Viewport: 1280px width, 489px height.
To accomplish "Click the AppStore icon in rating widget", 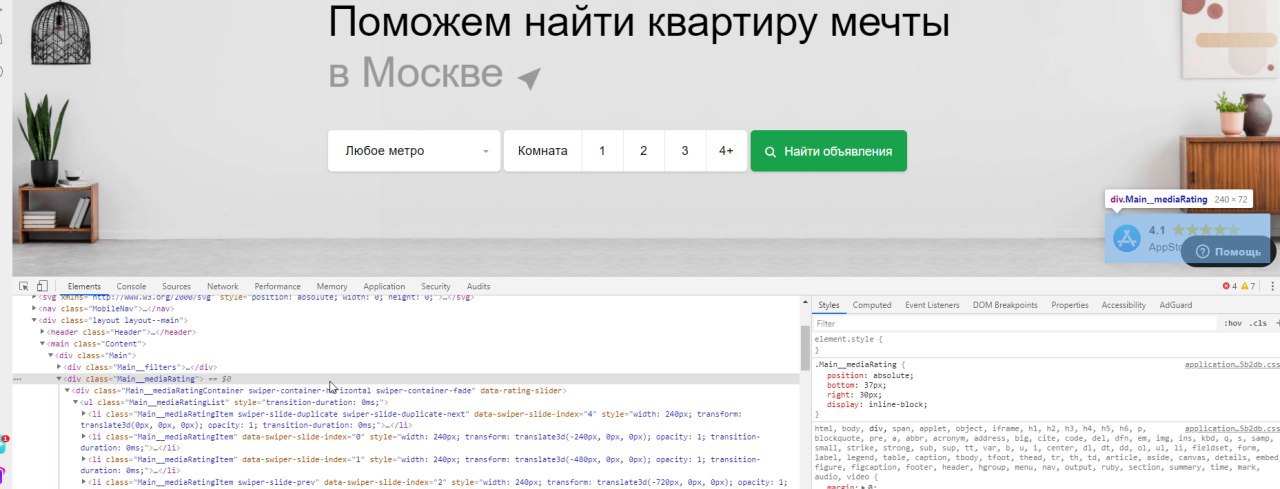I will (x=1127, y=238).
